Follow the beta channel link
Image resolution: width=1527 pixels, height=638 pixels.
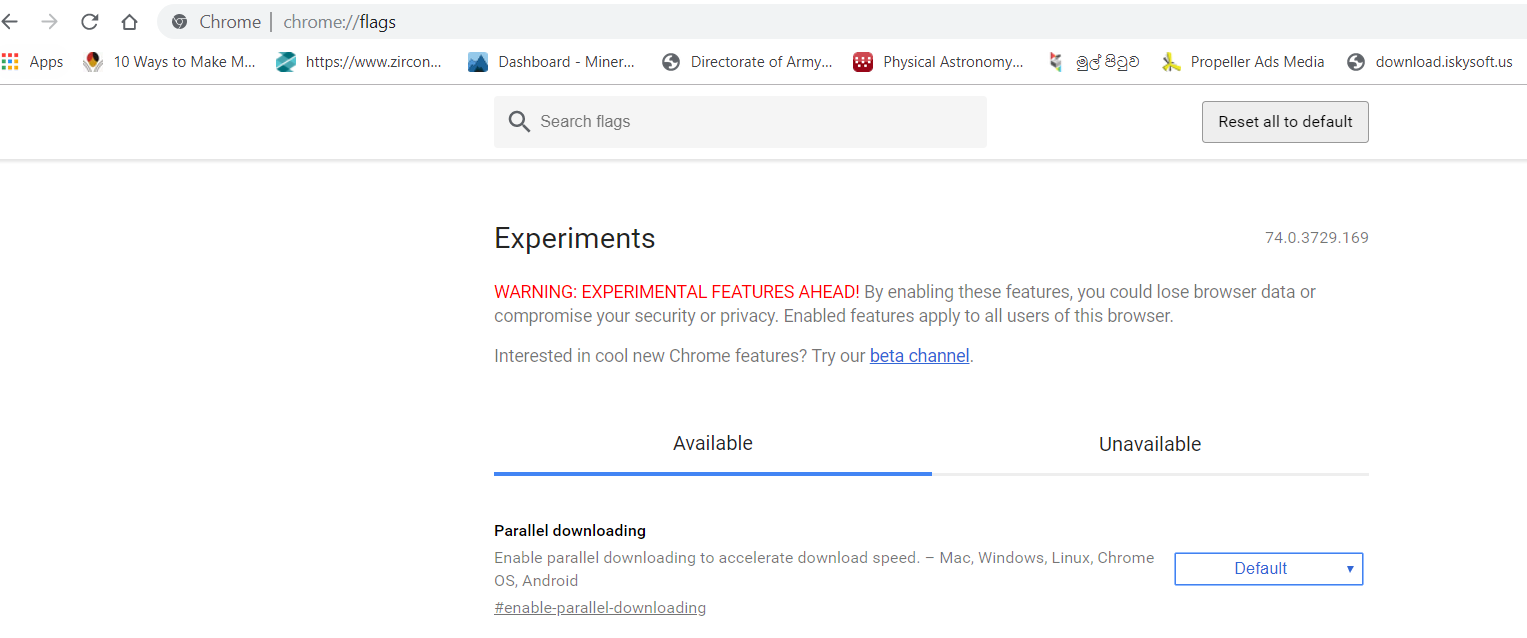(919, 356)
